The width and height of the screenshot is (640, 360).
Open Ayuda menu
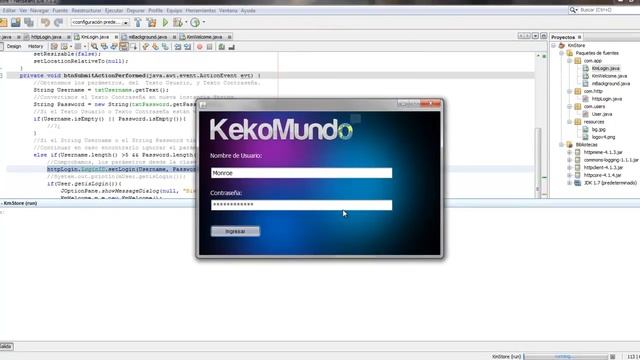pos(248,11)
